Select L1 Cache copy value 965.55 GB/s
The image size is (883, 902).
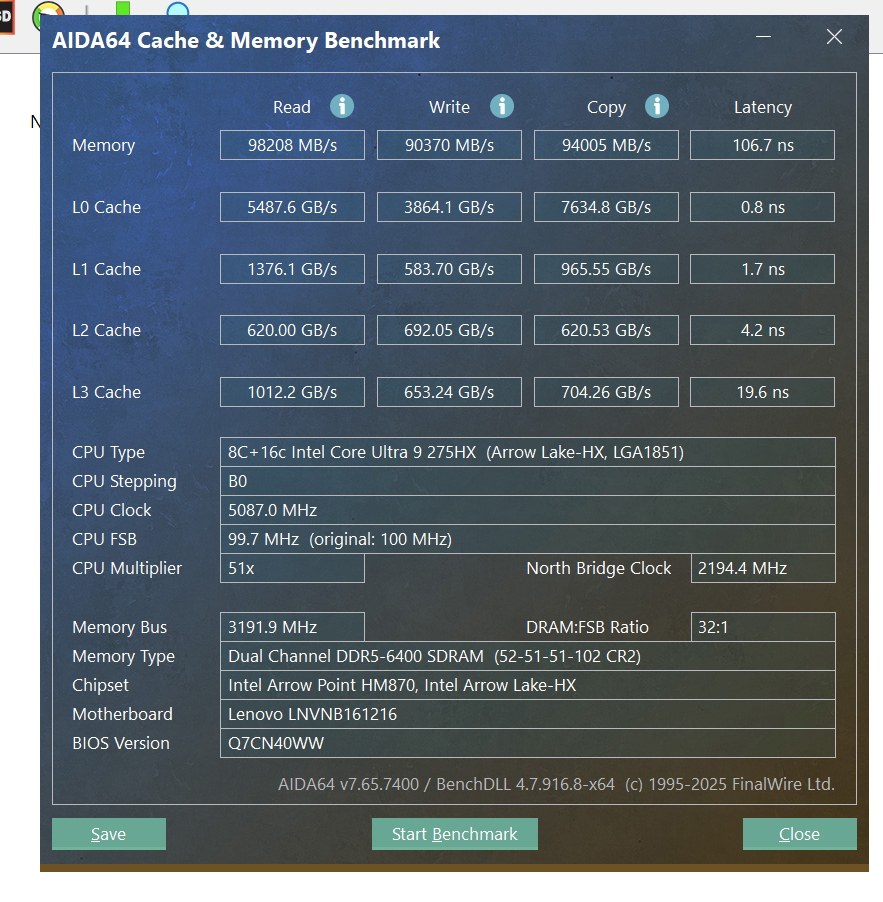point(606,269)
